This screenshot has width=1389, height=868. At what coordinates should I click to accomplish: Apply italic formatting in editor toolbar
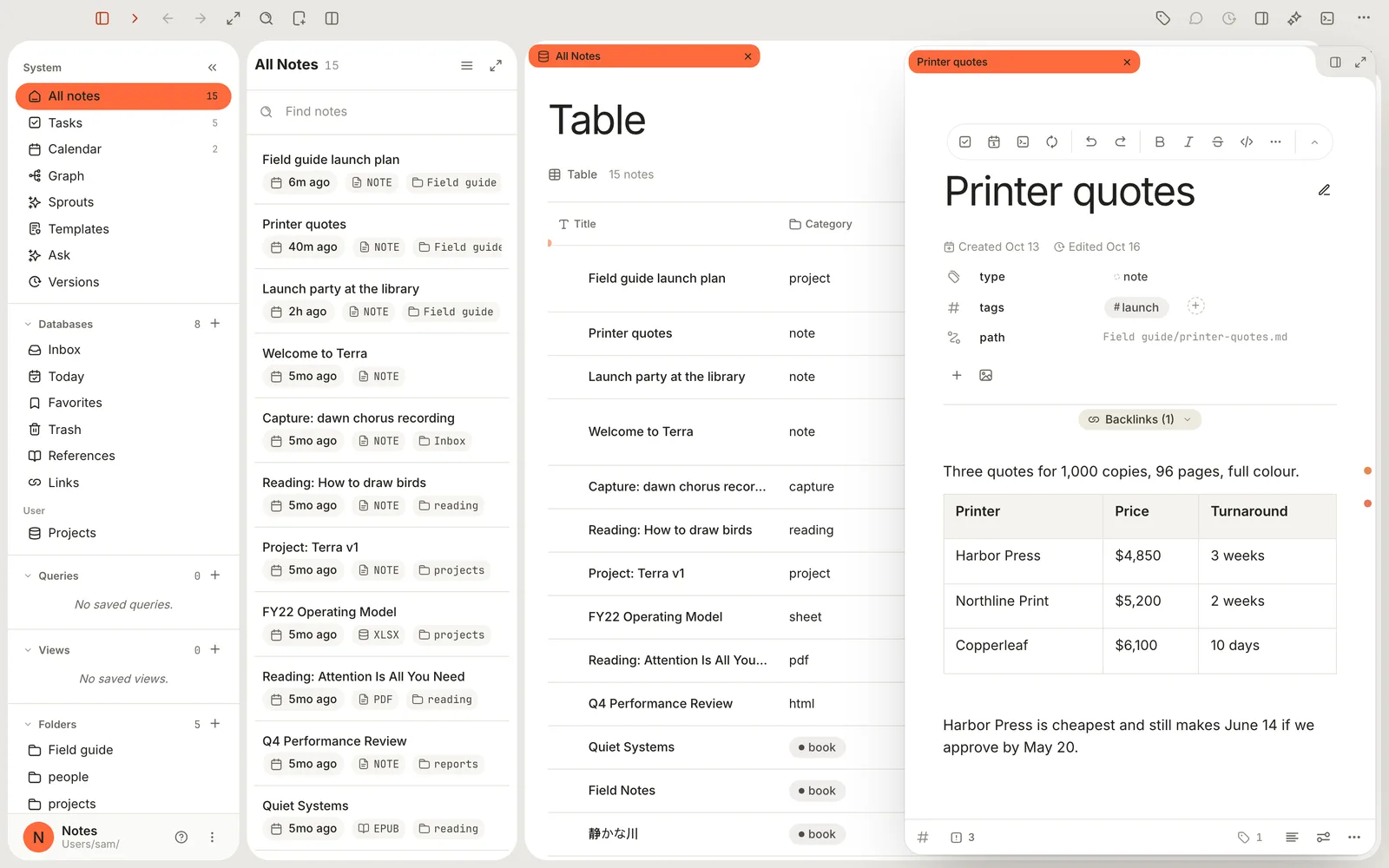click(1188, 141)
